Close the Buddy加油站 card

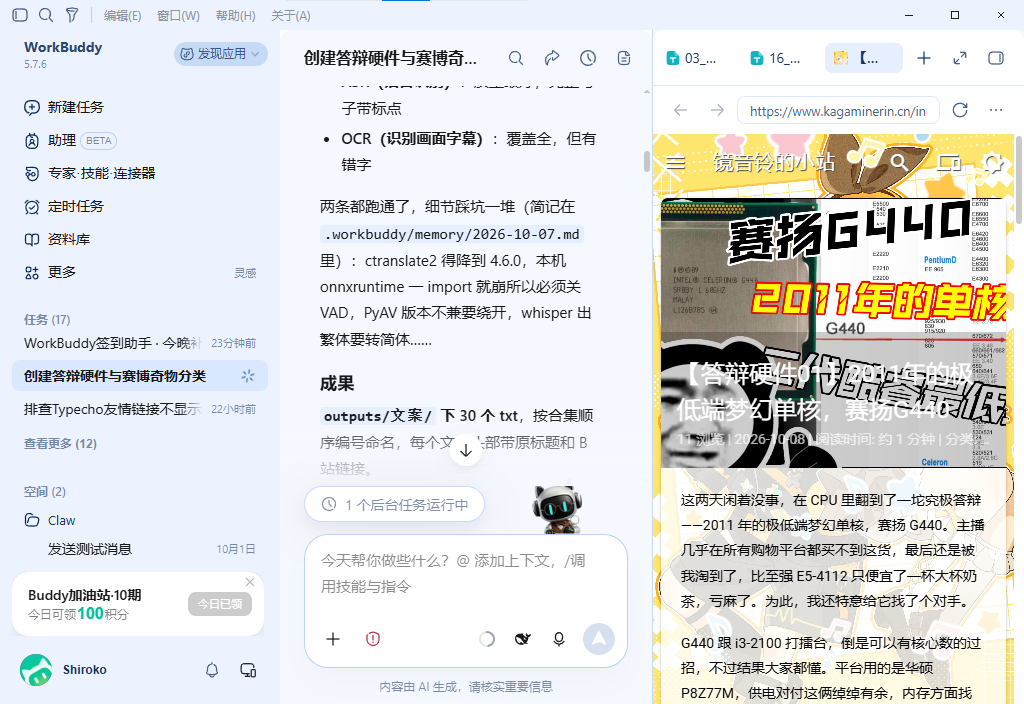coord(249,582)
